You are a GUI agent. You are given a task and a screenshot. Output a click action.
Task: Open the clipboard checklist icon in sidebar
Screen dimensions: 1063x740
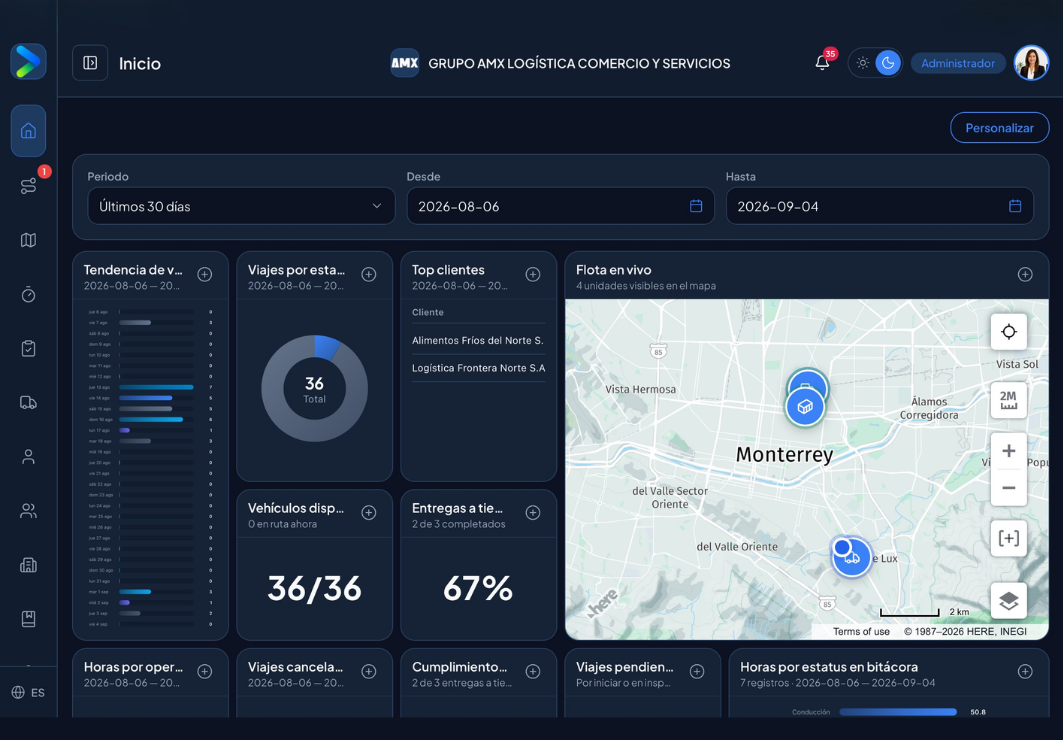point(28,348)
